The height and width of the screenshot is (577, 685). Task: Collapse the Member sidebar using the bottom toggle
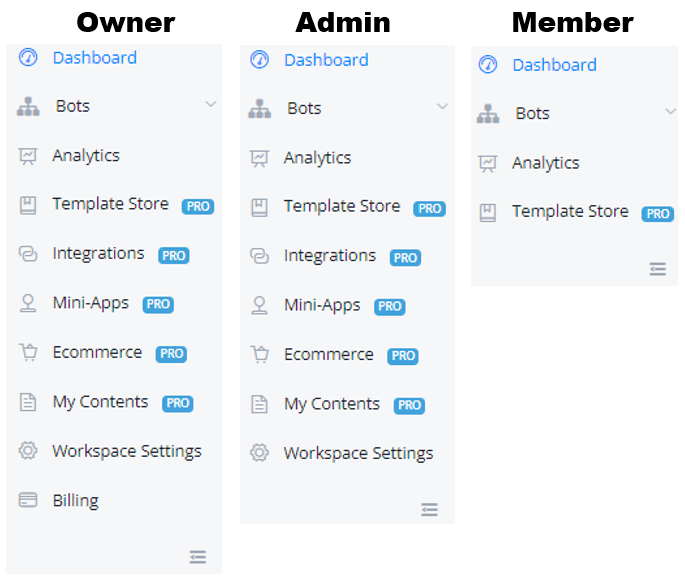click(x=658, y=269)
